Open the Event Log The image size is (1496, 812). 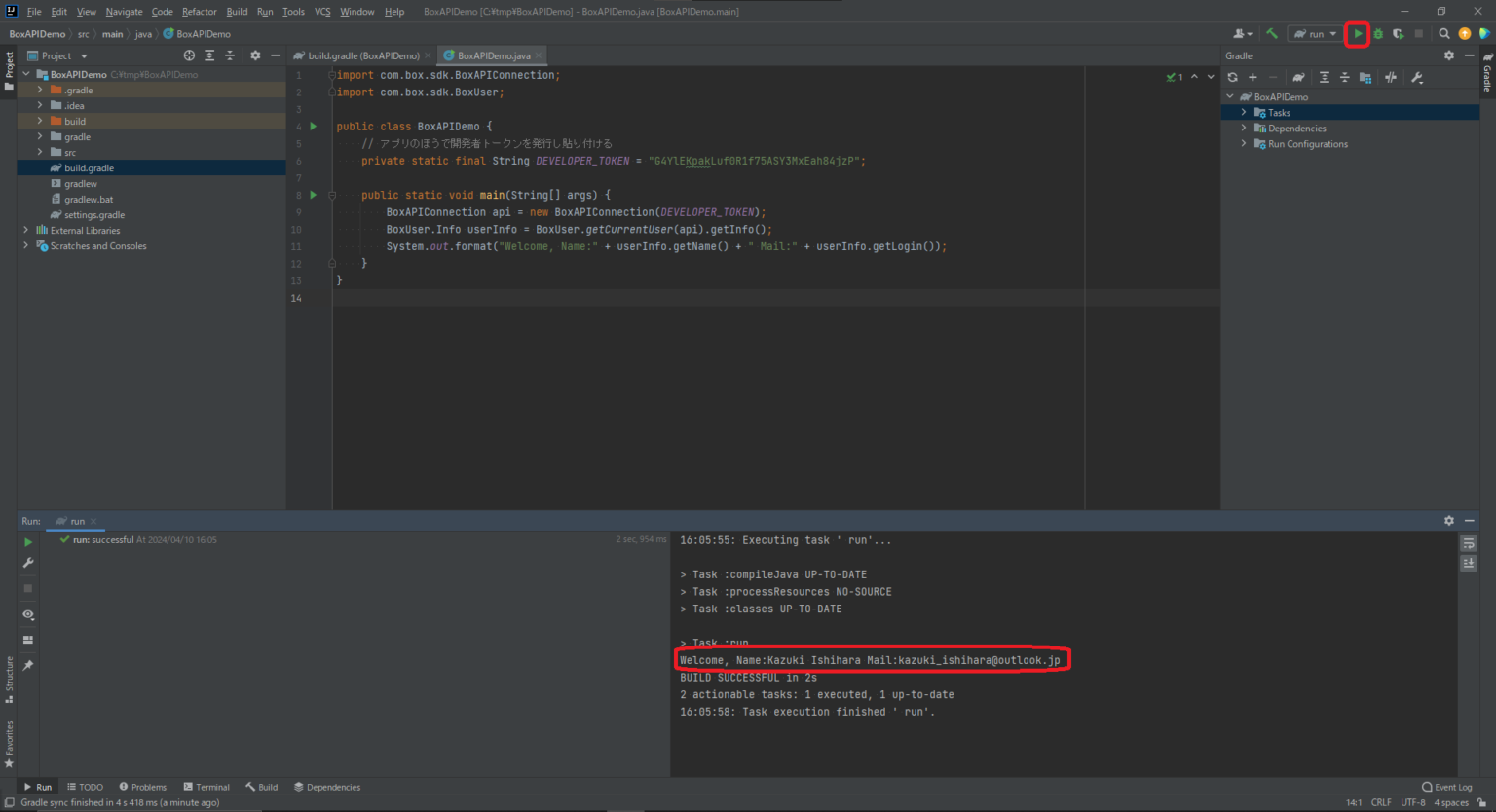(x=1446, y=787)
